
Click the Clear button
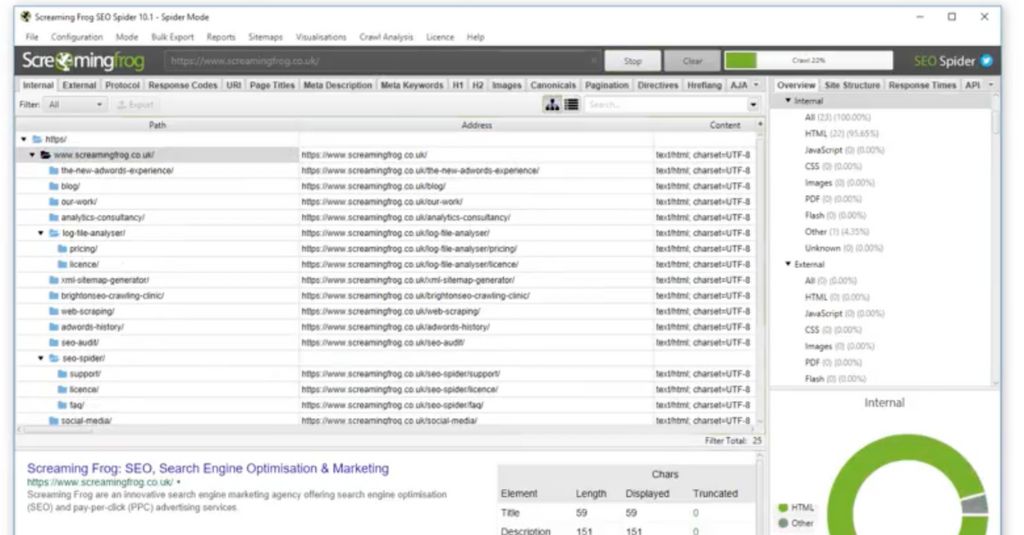pyautogui.click(x=692, y=61)
